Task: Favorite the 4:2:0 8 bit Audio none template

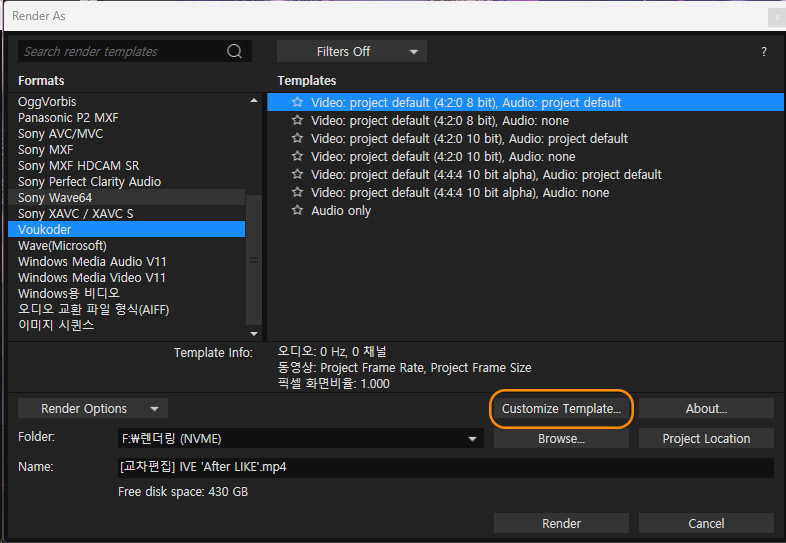Action: point(297,120)
